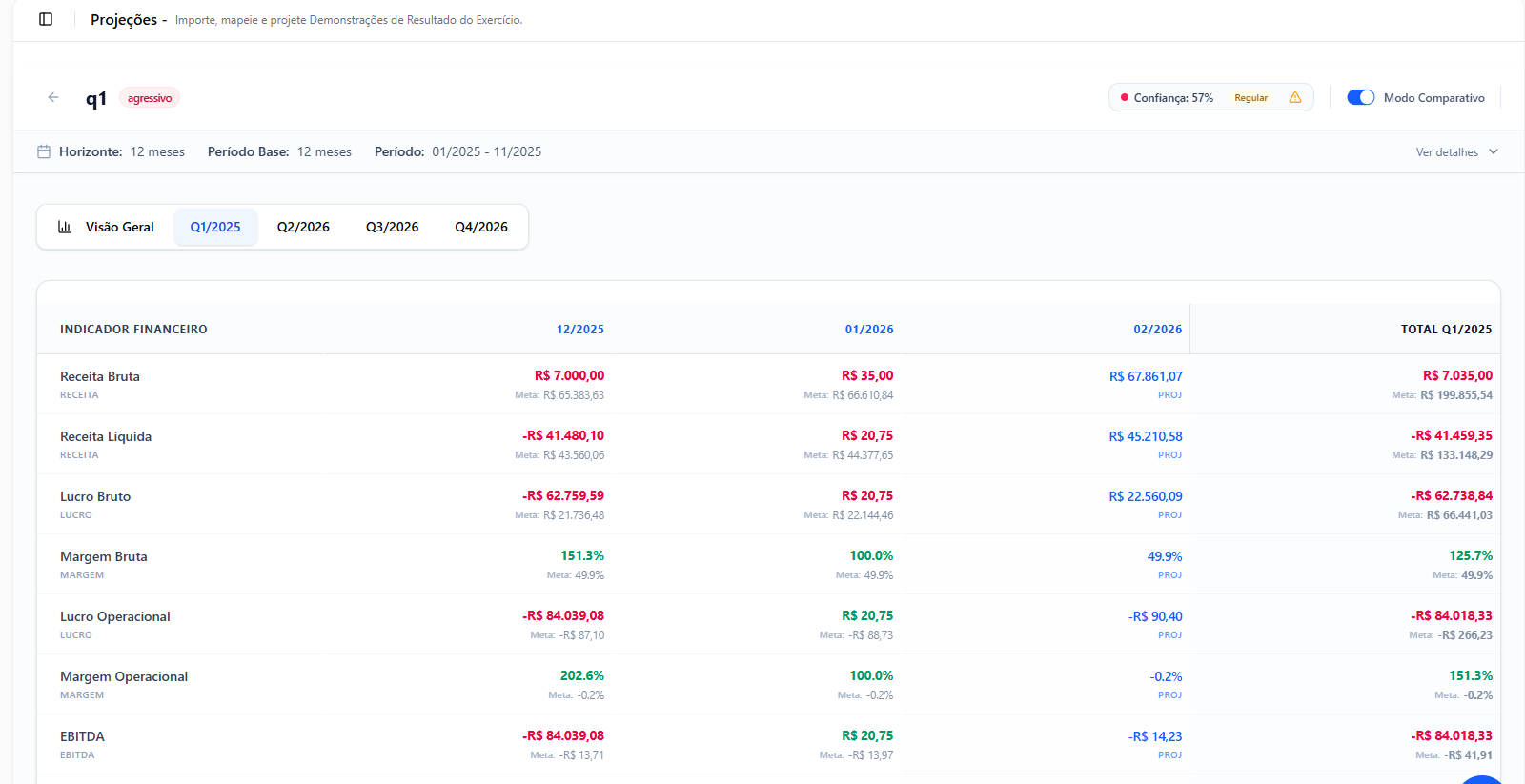The width and height of the screenshot is (1525, 784).
Task: Click the blue floating button at bottom right
Action: pos(1481,779)
